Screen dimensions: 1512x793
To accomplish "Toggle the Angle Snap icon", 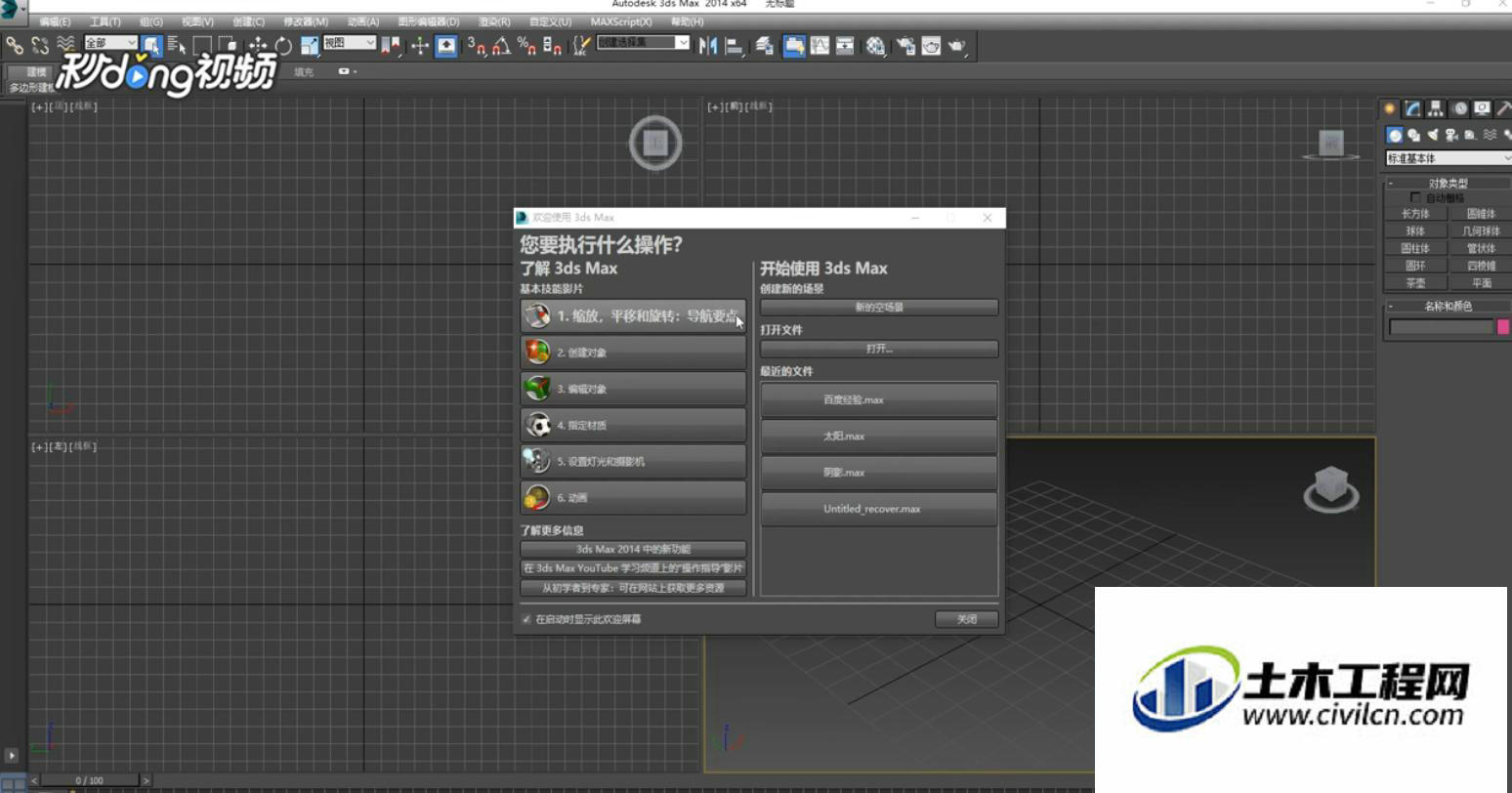I will tap(501, 45).
